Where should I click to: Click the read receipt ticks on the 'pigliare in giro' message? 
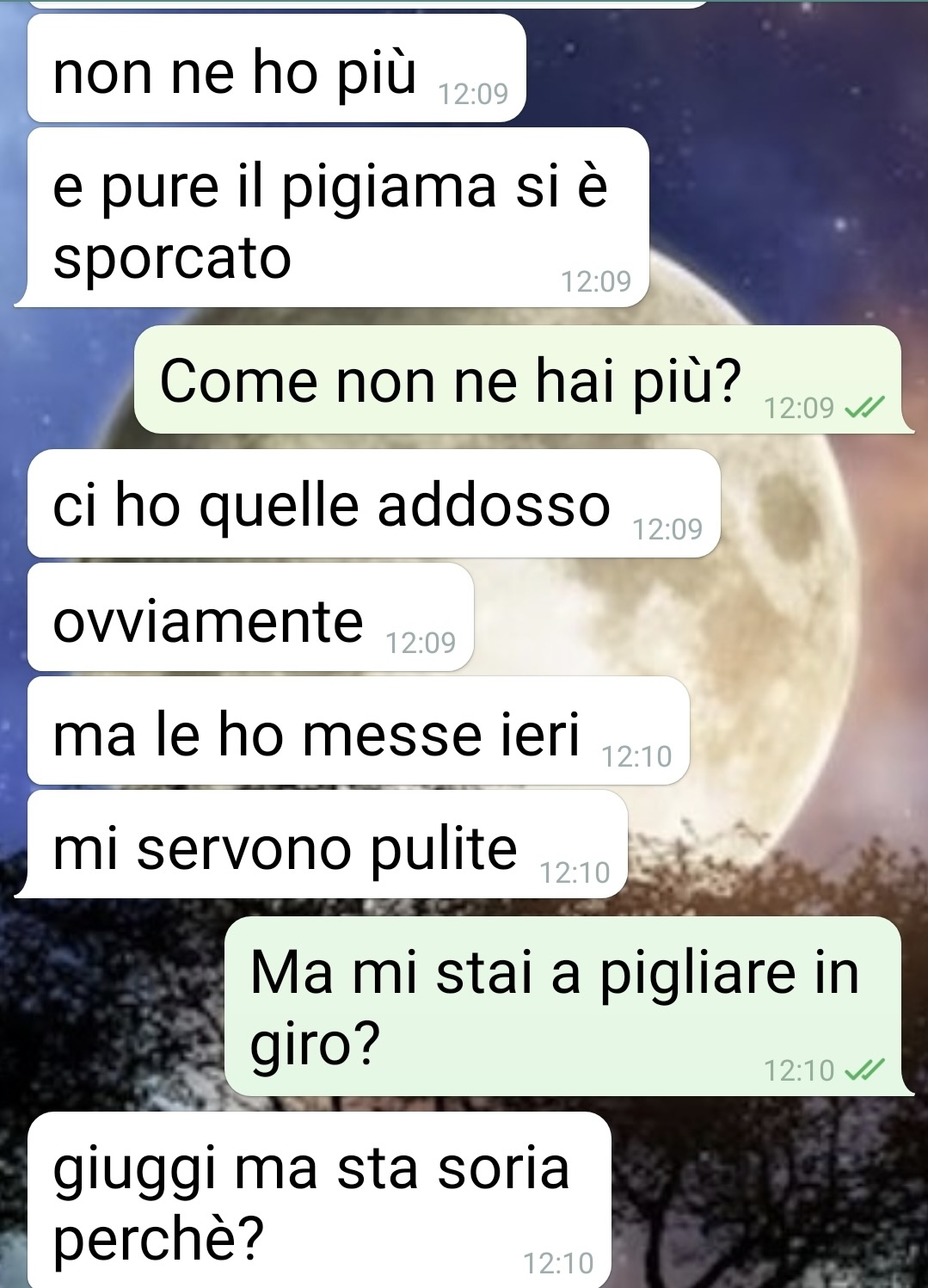(863, 1070)
